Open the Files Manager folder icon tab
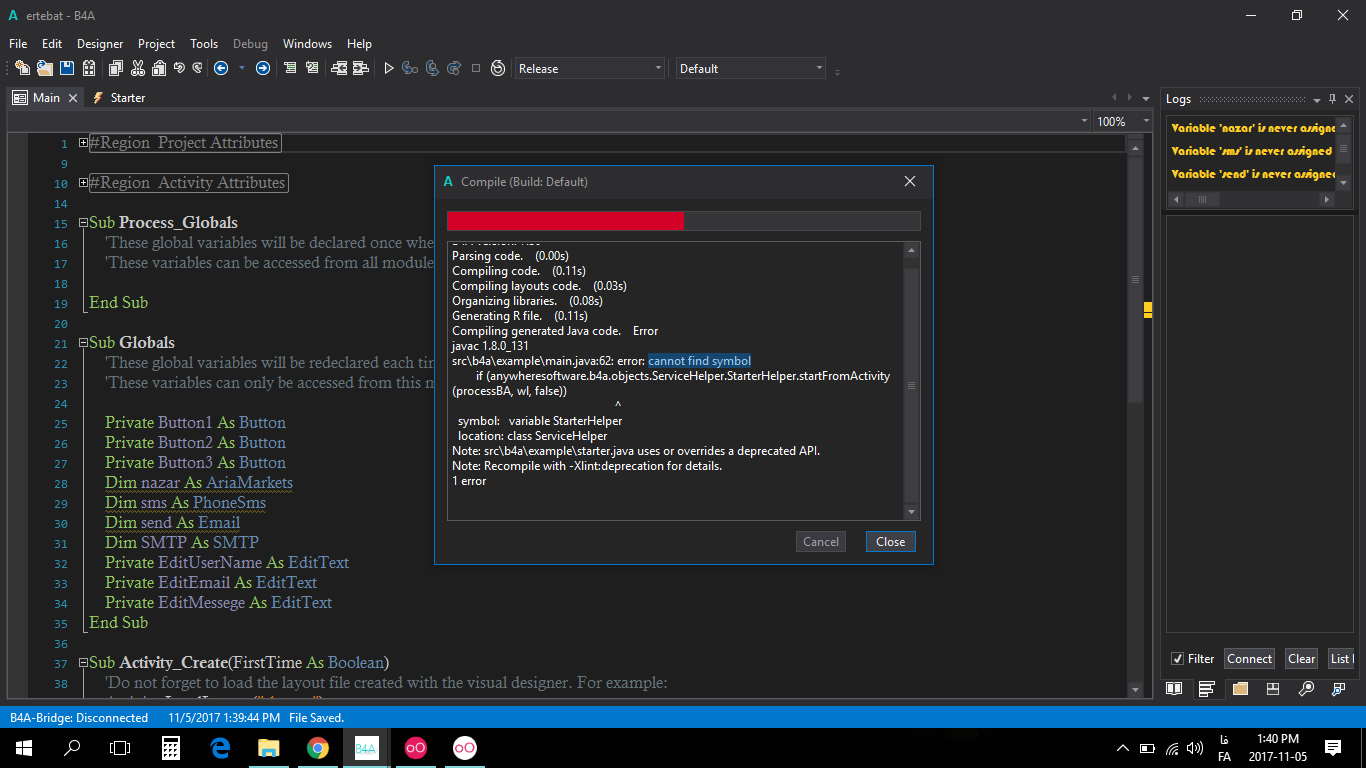The height and width of the screenshot is (768, 1366). tap(1240, 689)
